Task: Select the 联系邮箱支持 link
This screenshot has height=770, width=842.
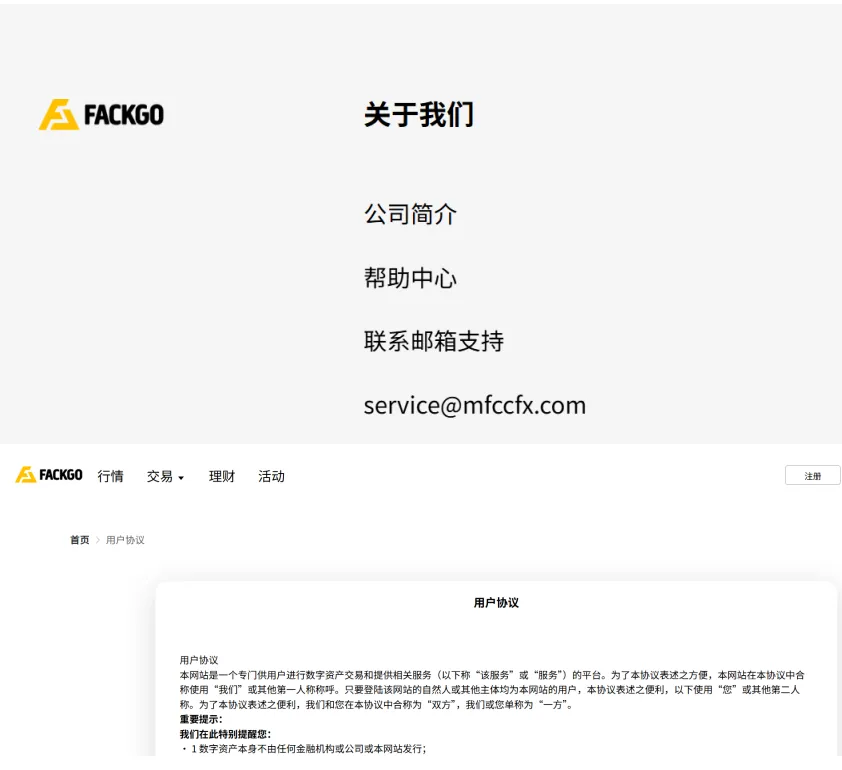Action: point(434,341)
